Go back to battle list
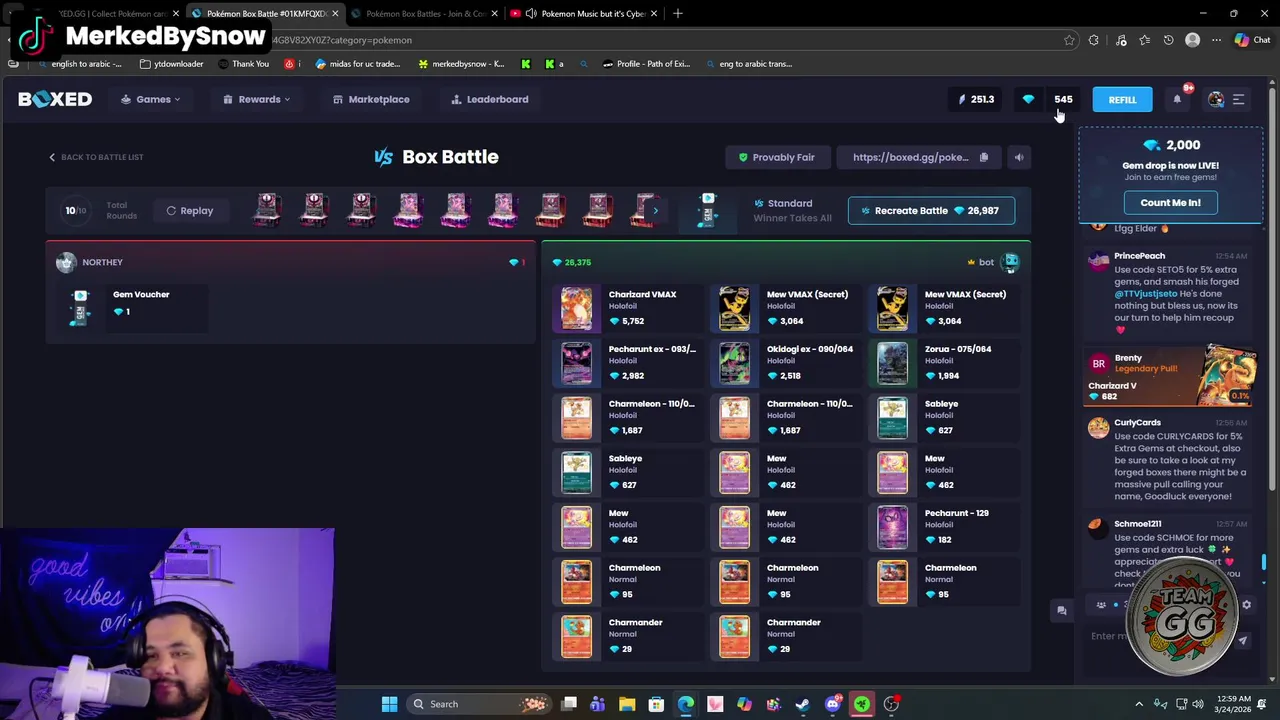 point(96,157)
